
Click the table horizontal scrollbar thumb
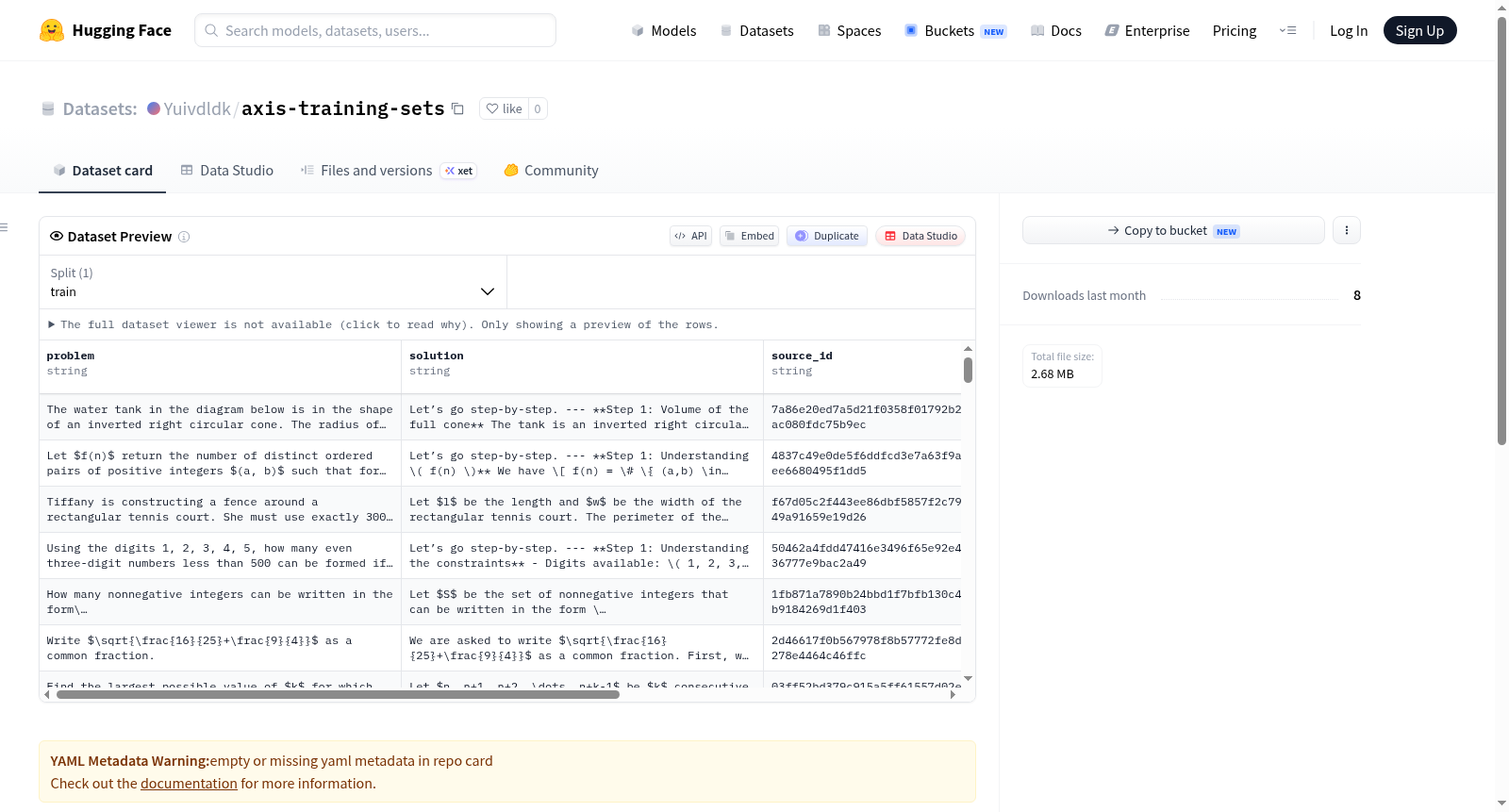tap(338, 694)
